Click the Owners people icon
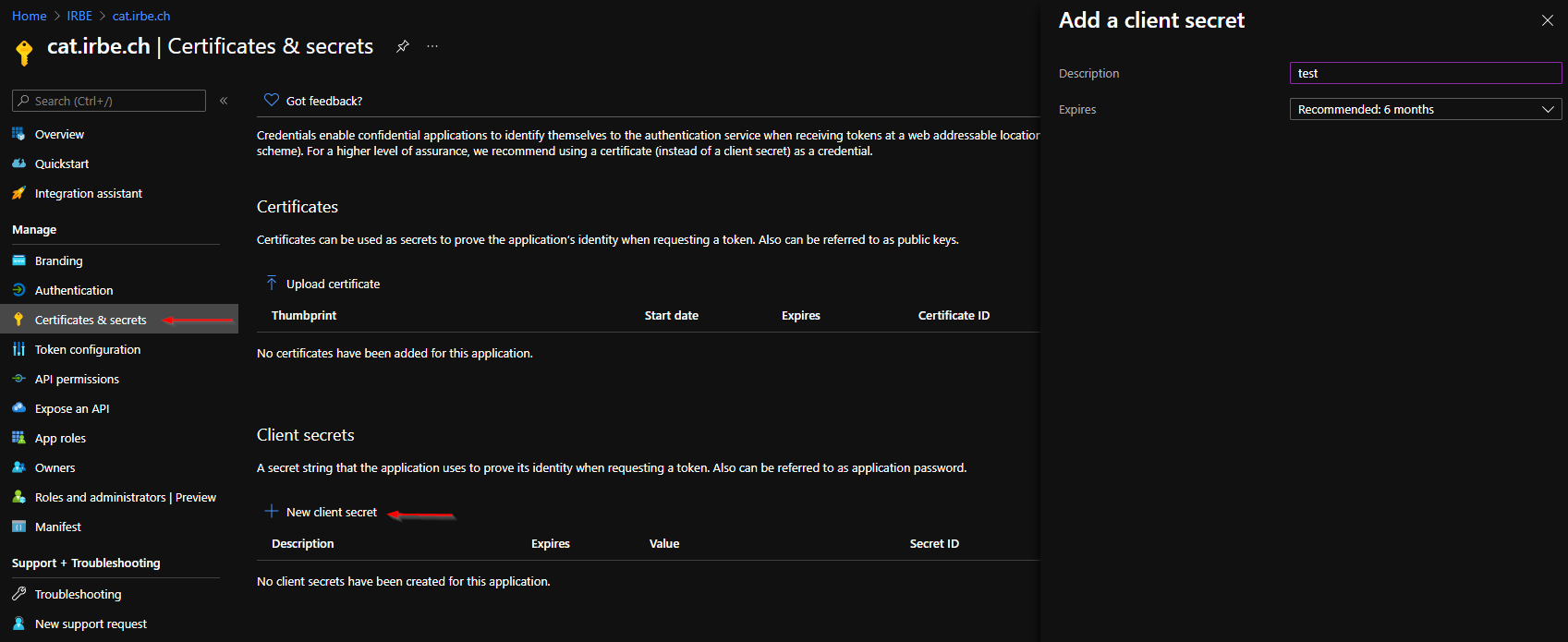Screen dimensions: 1568x642 click(18, 467)
